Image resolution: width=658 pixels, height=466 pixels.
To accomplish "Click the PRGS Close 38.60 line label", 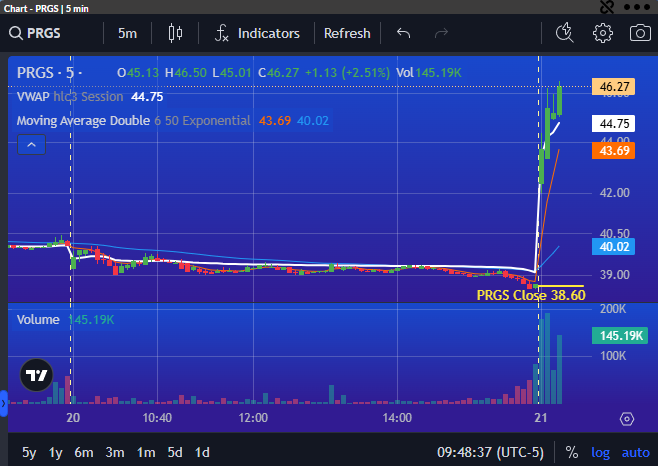I will 531,295.
